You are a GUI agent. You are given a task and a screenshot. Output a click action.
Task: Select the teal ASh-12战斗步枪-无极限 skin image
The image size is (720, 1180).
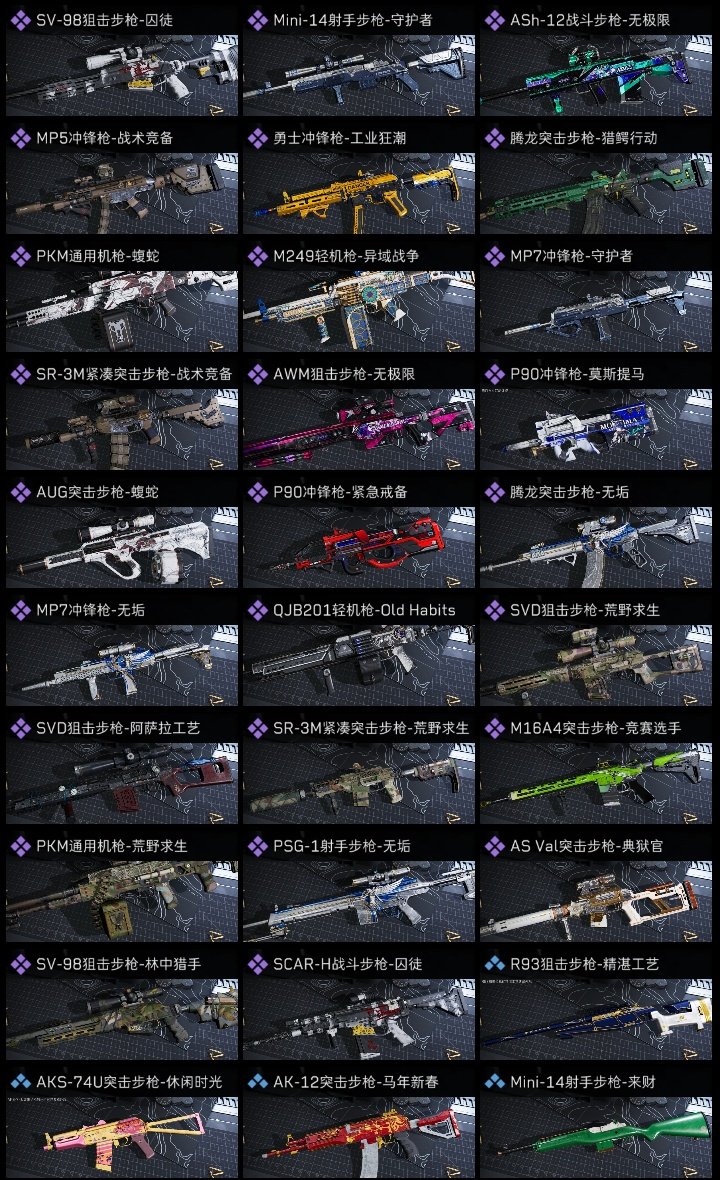[596, 76]
